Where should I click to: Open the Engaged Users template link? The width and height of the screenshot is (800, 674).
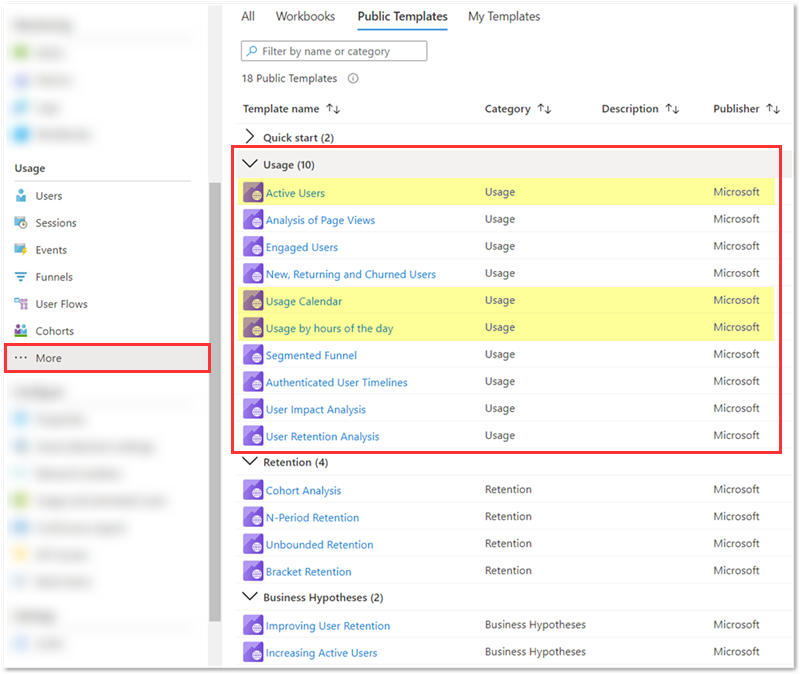(x=302, y=247)
